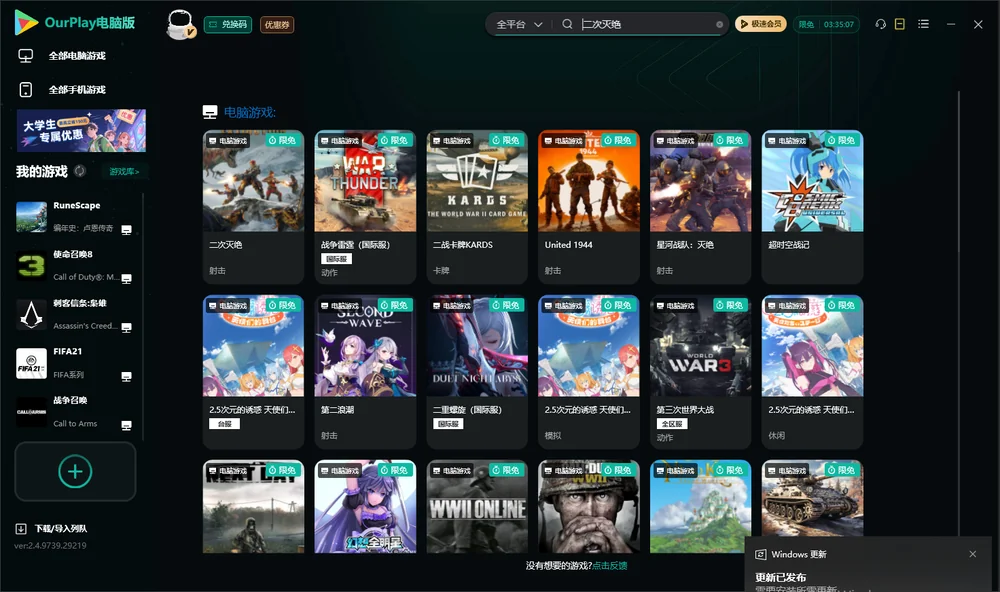Image resolution: width=1000 pixels, height=592 pixels.
Task: Click 下载/导入列队 text
Action: 61,529
